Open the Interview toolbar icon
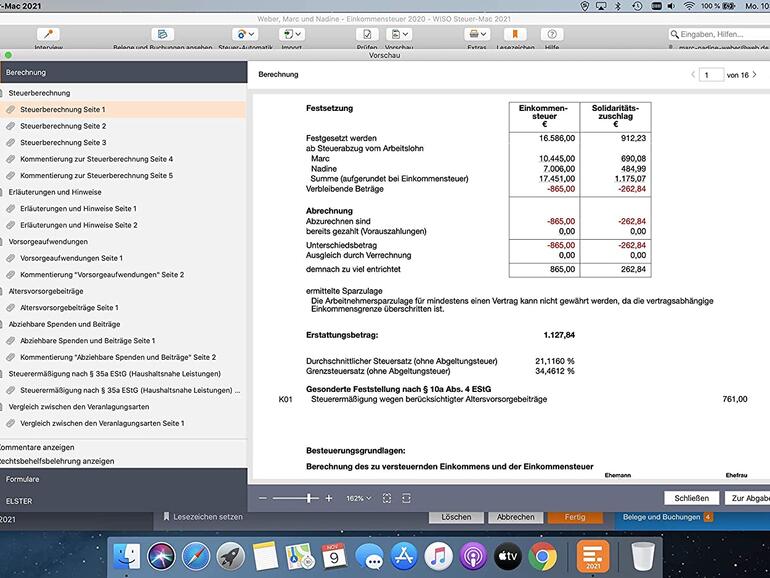The width and height of the screenshot is (770, 578). click(x=48, y=34)
